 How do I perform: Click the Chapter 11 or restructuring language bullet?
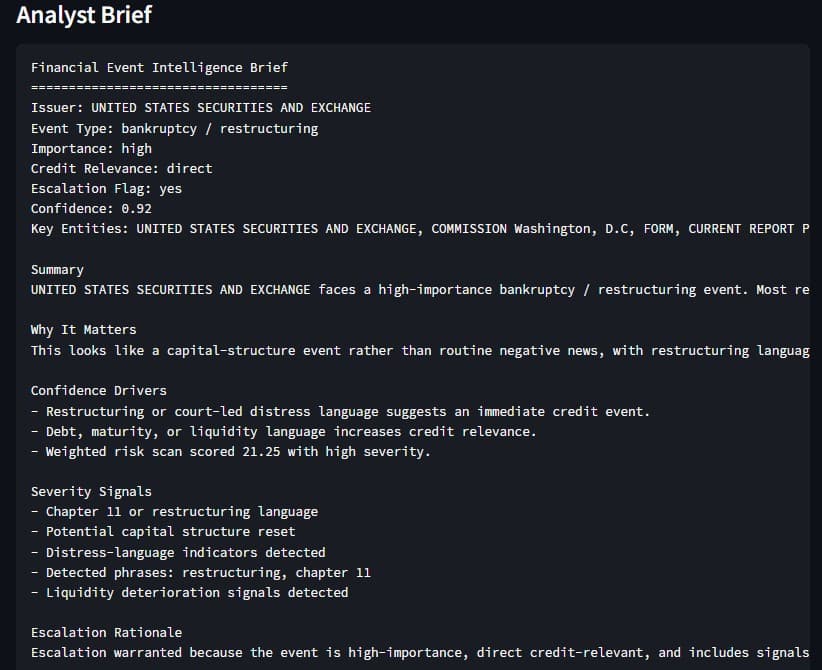pyautogui.click(x=175, y=512)
